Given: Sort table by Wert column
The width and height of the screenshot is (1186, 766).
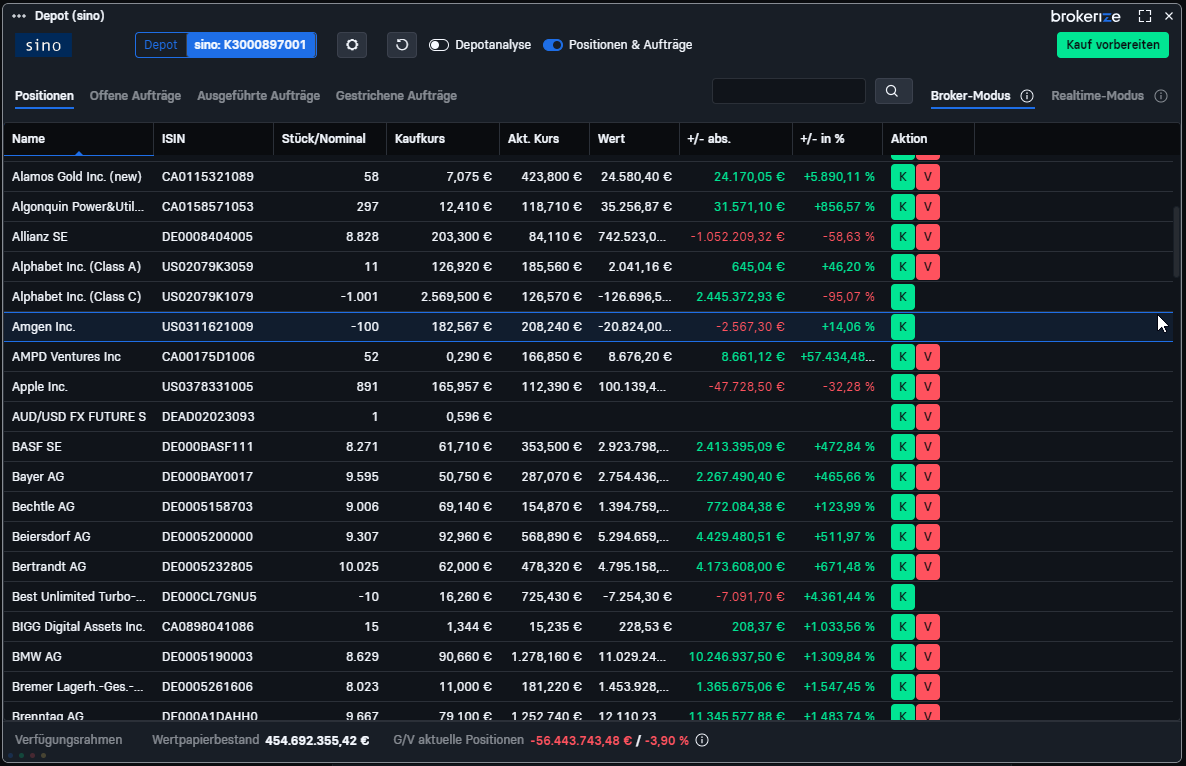Looking at the screenshot, I should 634,139.
